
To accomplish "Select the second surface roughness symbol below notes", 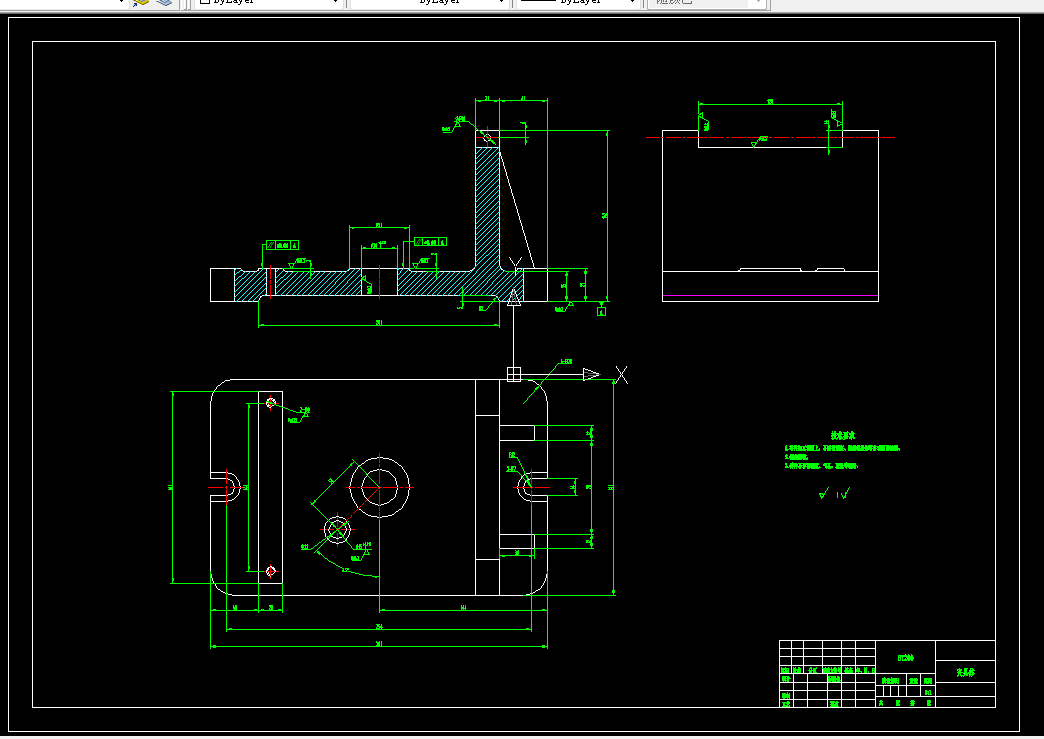I will pos(844,493).
